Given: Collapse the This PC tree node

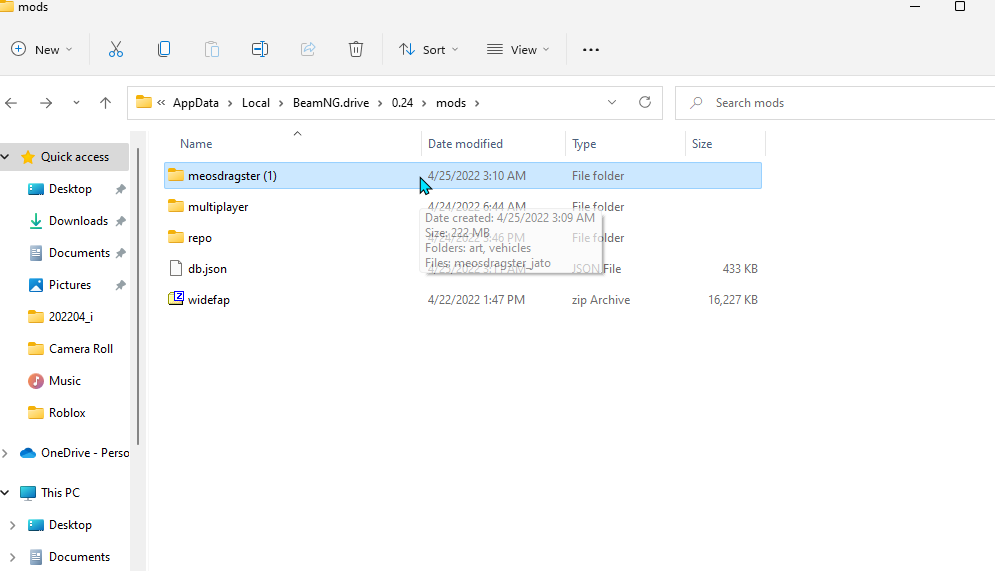Looking at the screenshot, I should 5,493.
